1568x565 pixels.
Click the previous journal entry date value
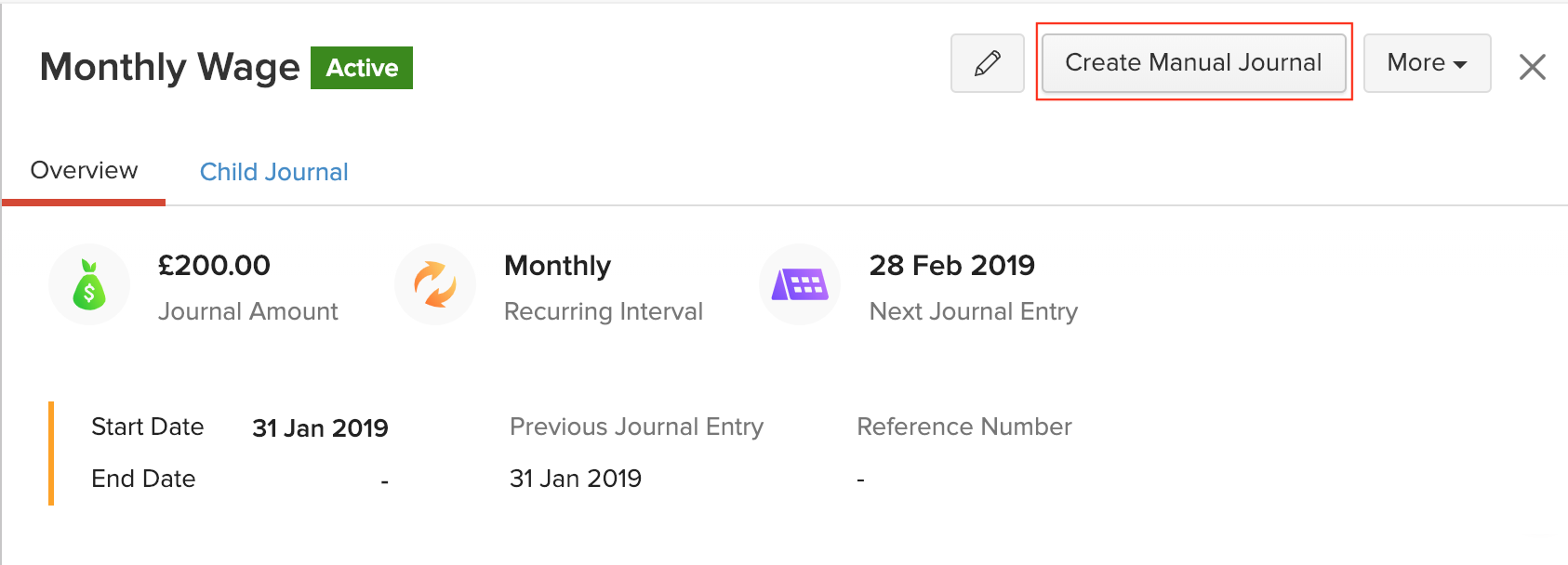click(x=576, y=479)
